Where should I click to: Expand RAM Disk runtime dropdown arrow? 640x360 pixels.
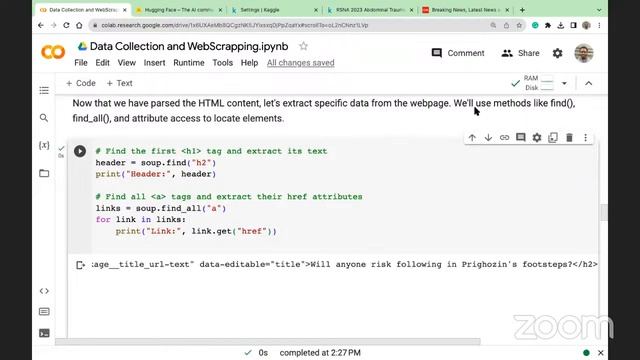point(564,83)
